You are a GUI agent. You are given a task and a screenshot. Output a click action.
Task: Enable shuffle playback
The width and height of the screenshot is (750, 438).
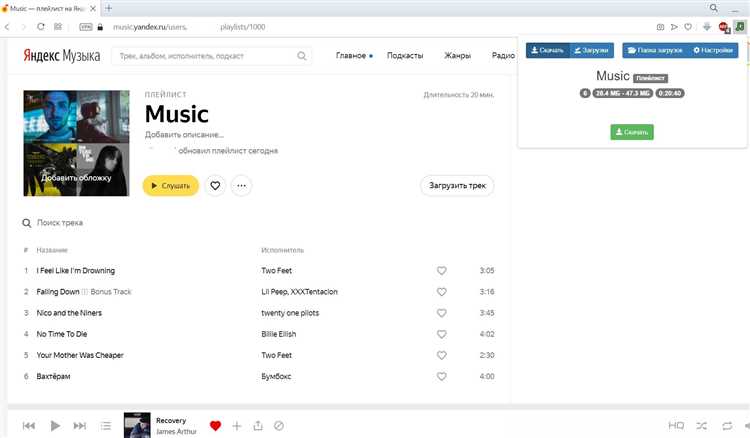tap(701, 425)
